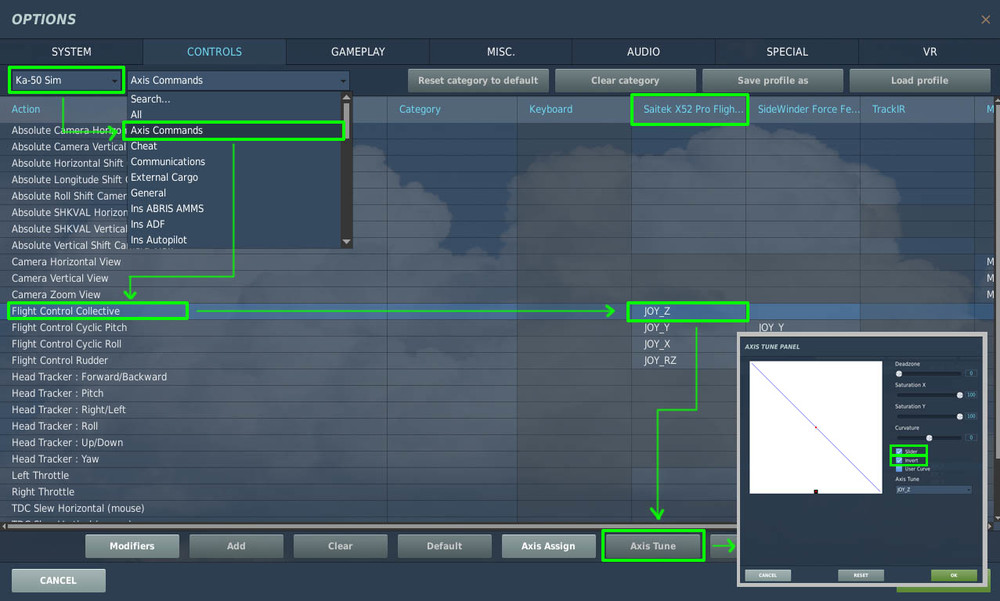Open the SPECIAL tab
The image size is (1000, 601).
point(786,52)
